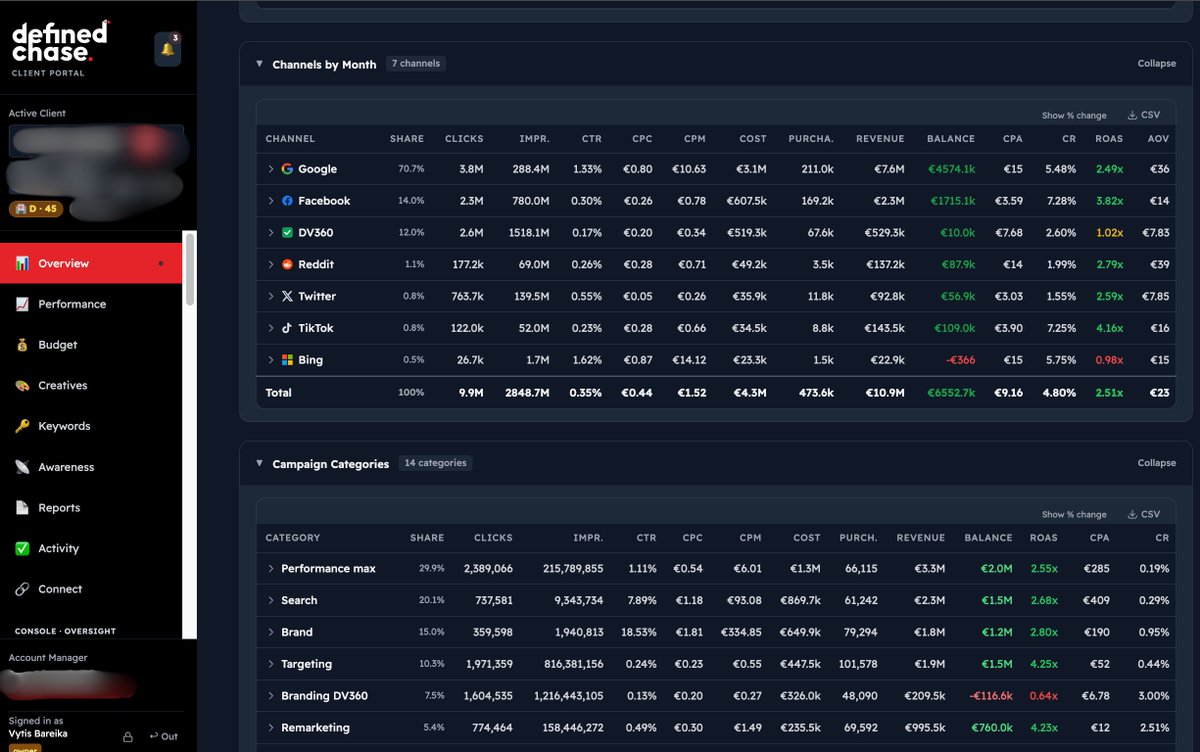
Task: Click the lock icon near sign-out
Action: (128, 737)
